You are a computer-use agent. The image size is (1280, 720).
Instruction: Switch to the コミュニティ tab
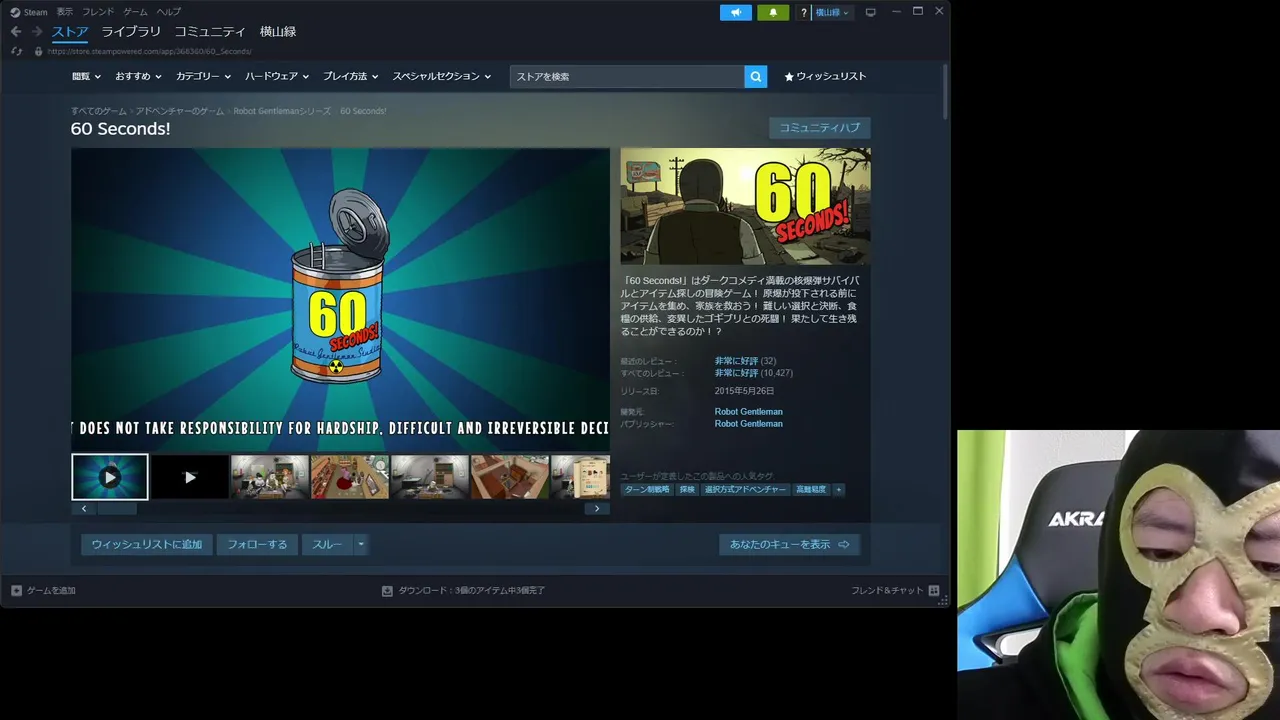pyautogui.click(x=211, y=32)
